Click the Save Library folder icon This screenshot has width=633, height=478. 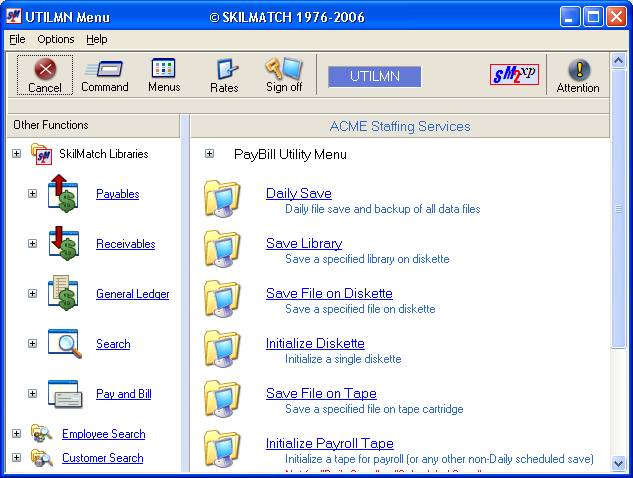coord(222,249)
